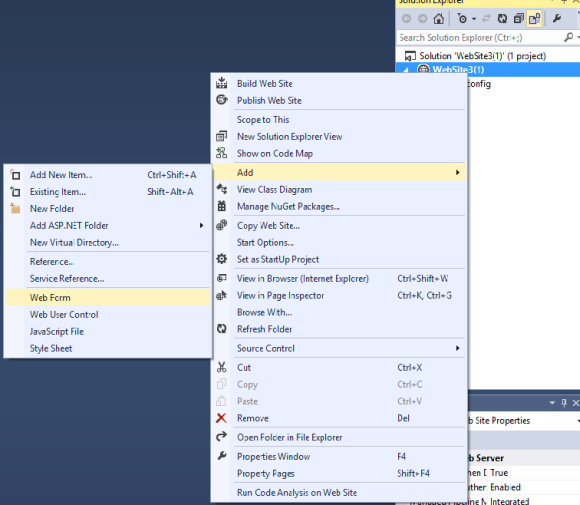The width and height of the screenshot is (580, 505).
Task: Collapse the WebSite3(1) project node
Action: pos(407,70)
